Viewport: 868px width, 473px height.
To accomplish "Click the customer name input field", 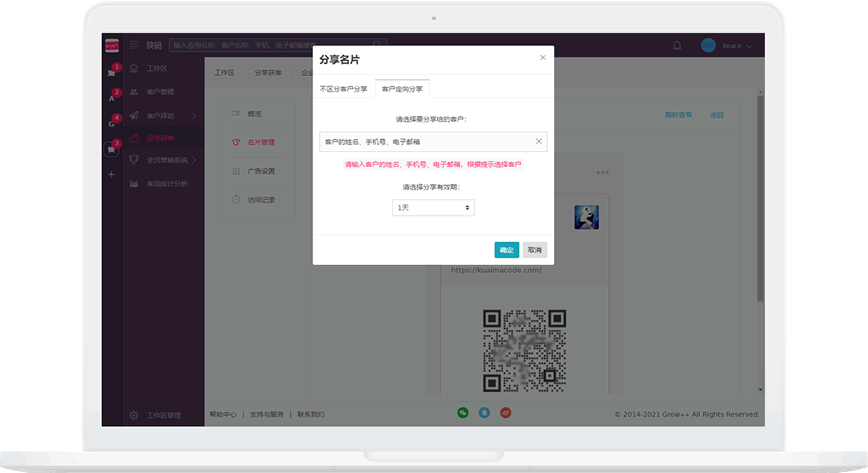I will click(425, 142).
